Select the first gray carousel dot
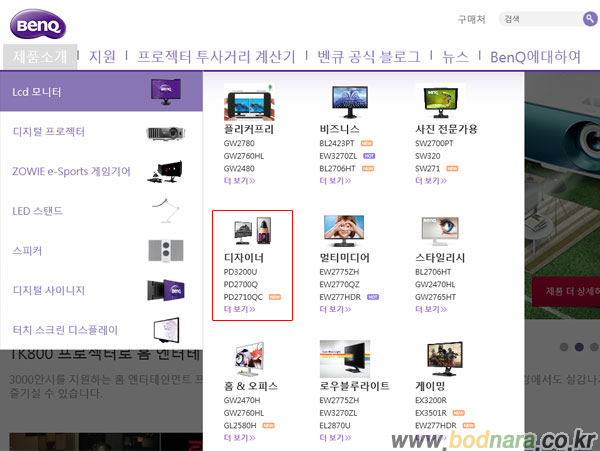The height and width of the screenshot is (451, 600). [564, 347]
